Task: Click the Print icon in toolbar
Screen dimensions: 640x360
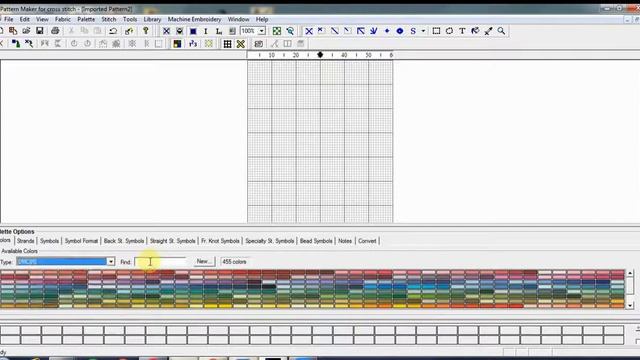Action: [55, 31]
